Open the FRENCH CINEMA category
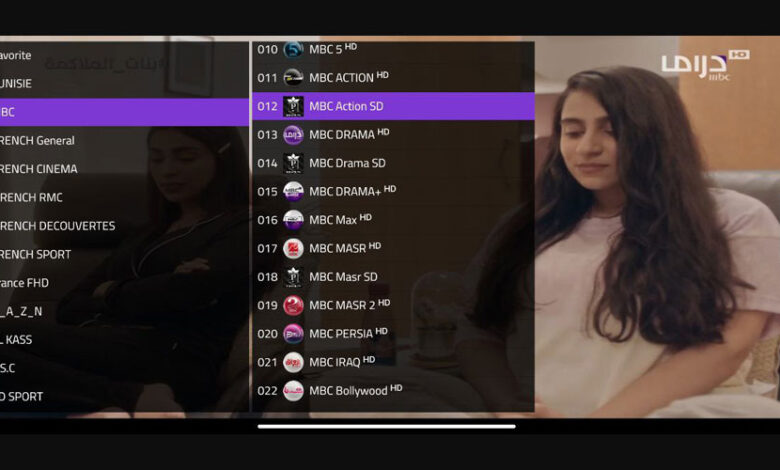The width and height of the screenshot is (780, 470). click(x=124, y=169)
